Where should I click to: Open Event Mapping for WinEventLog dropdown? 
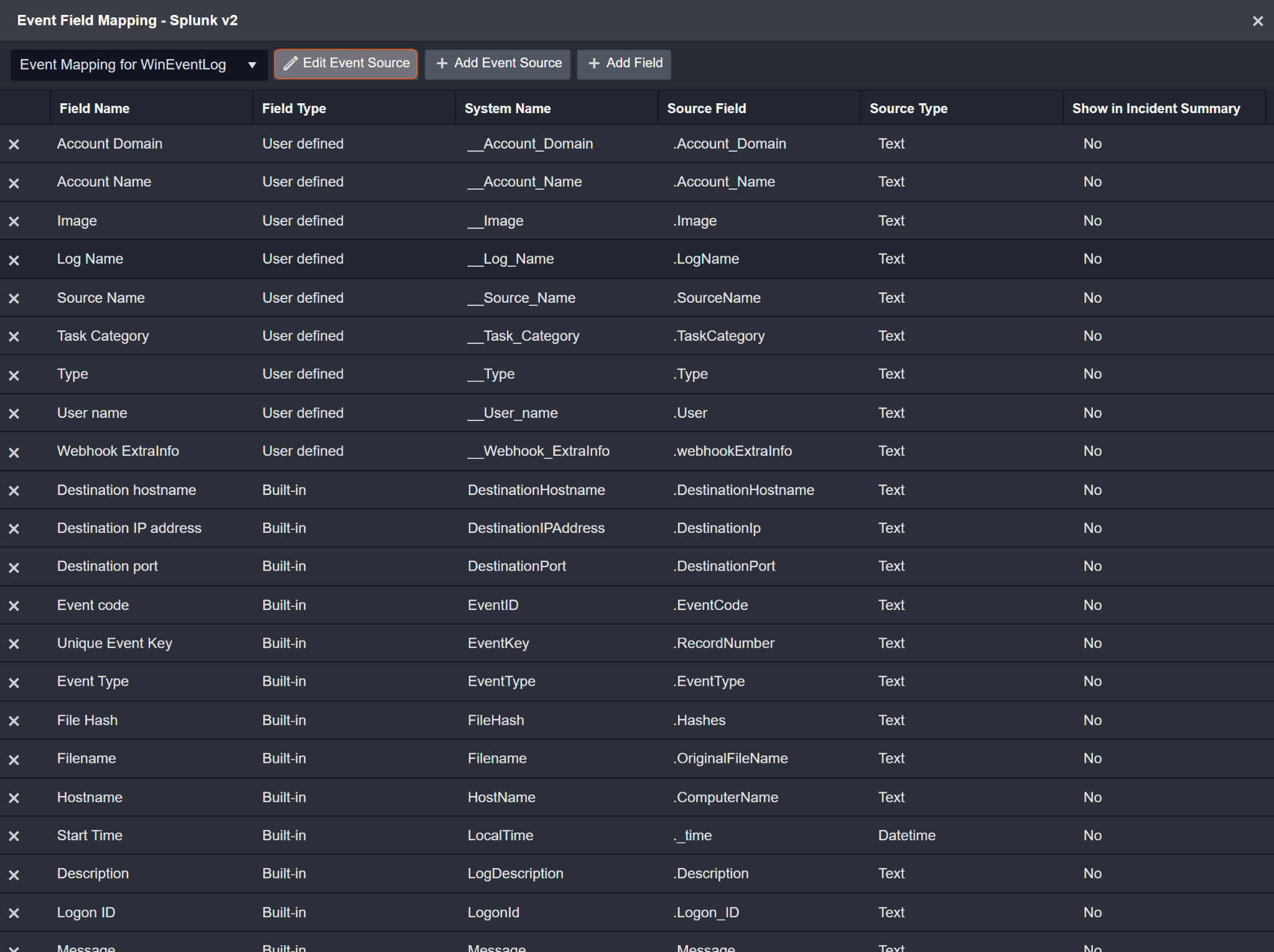click(138, 65)
